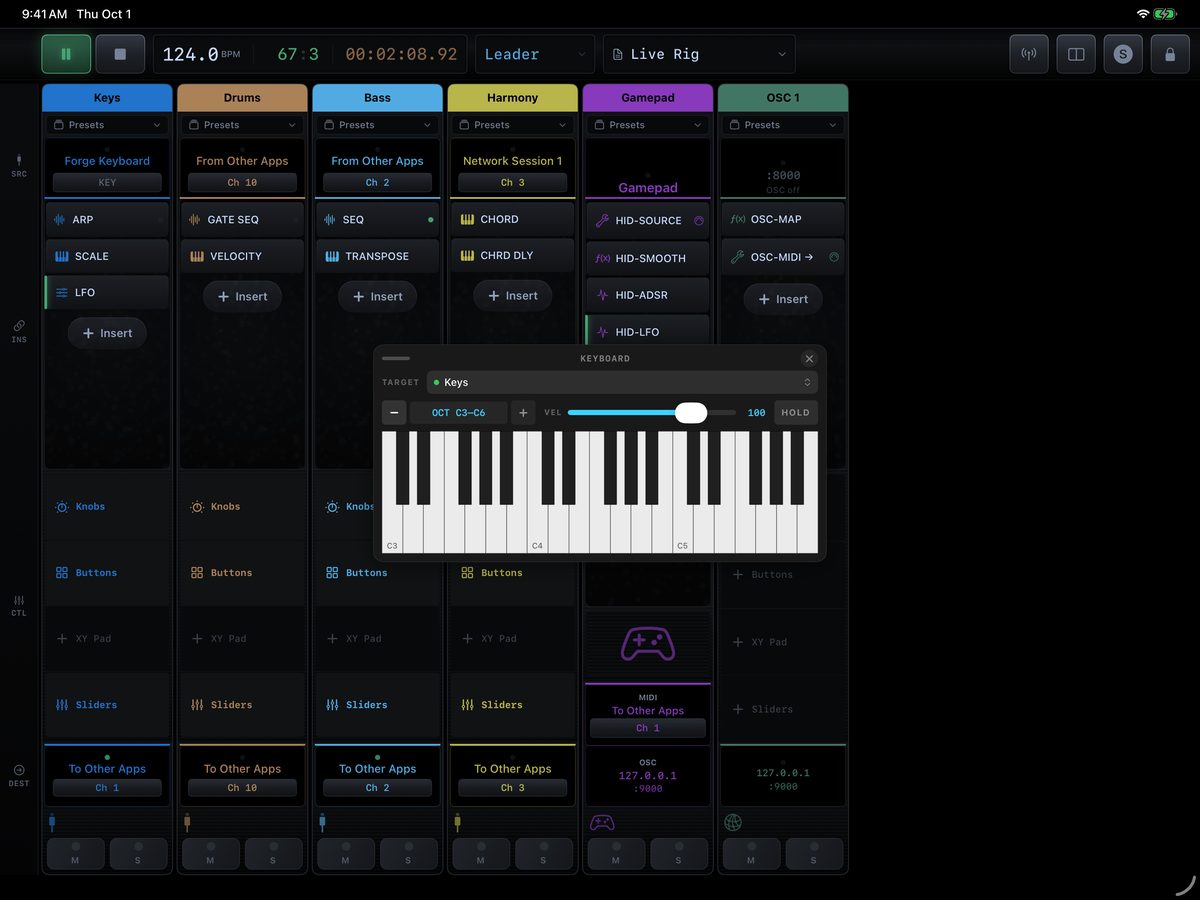Select the Gamepad channel header

point(647,98)
